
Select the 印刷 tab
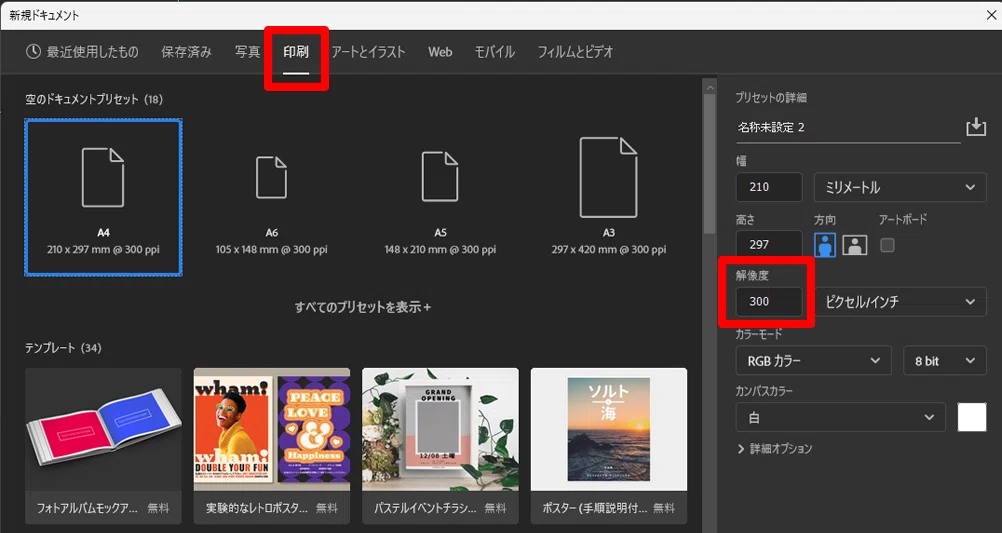pyautogui.click(x=296, y=52)
